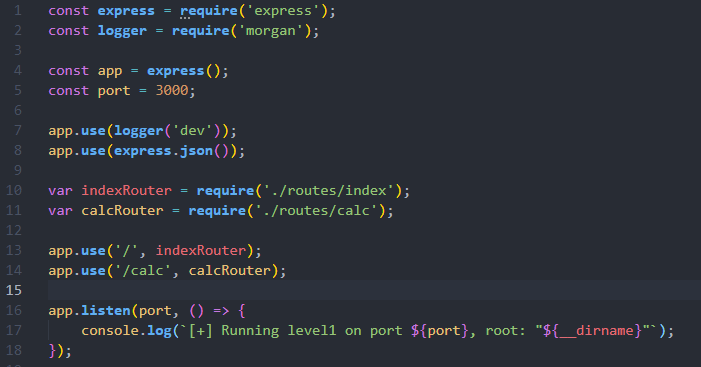The width and height of the screenshot is (701, 367).
Task: Click indexRouter argument on line 13
Action: click(x=201, y=250)
